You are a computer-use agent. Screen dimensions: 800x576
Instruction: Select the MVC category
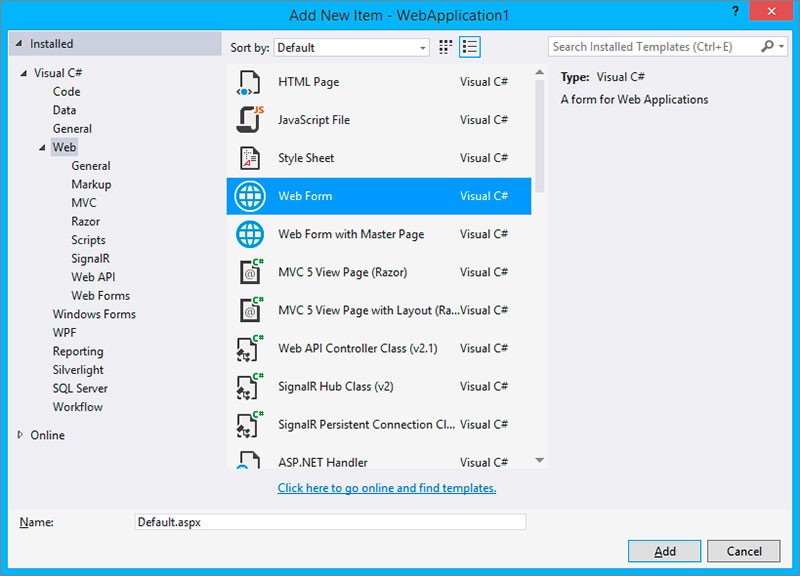click(84, 203)
